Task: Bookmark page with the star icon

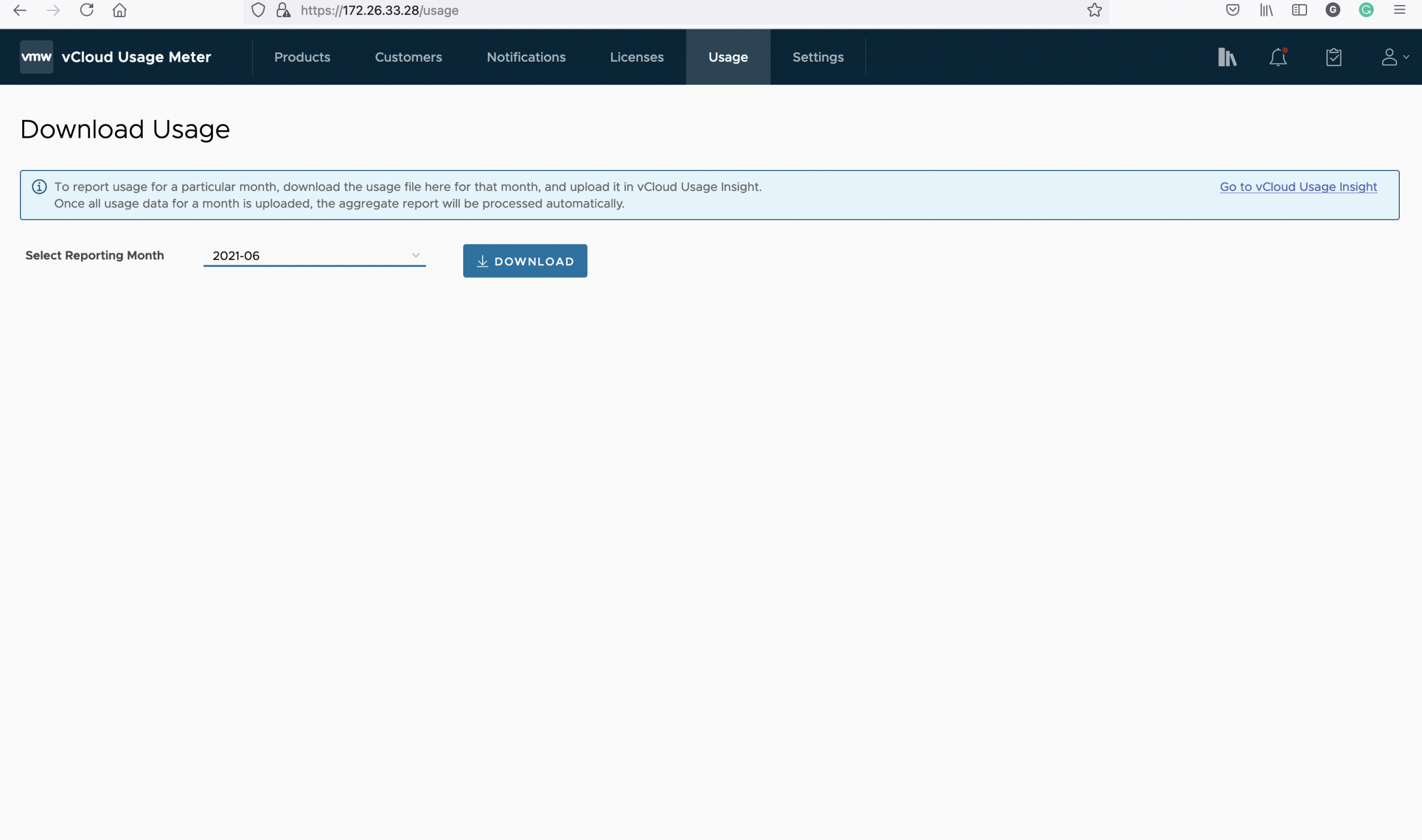Action: click(x=1094, y=10)
